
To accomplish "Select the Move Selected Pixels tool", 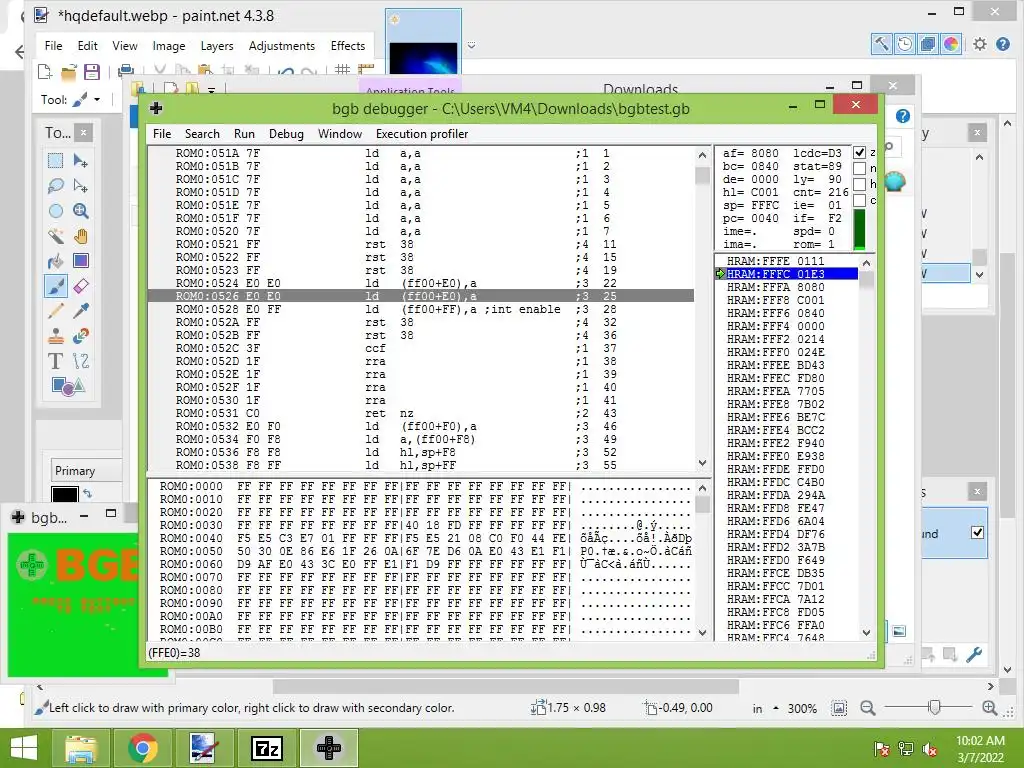I will 80,161.
